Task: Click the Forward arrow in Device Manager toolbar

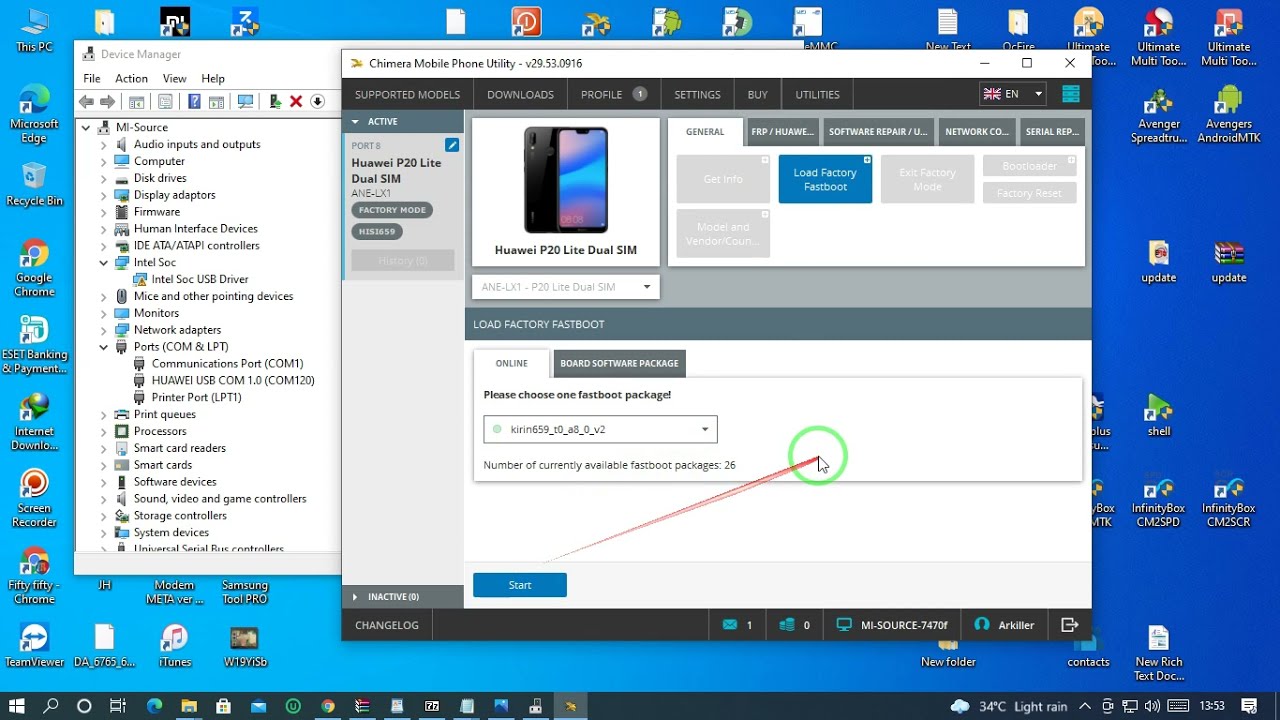Action: pos(108,101)
